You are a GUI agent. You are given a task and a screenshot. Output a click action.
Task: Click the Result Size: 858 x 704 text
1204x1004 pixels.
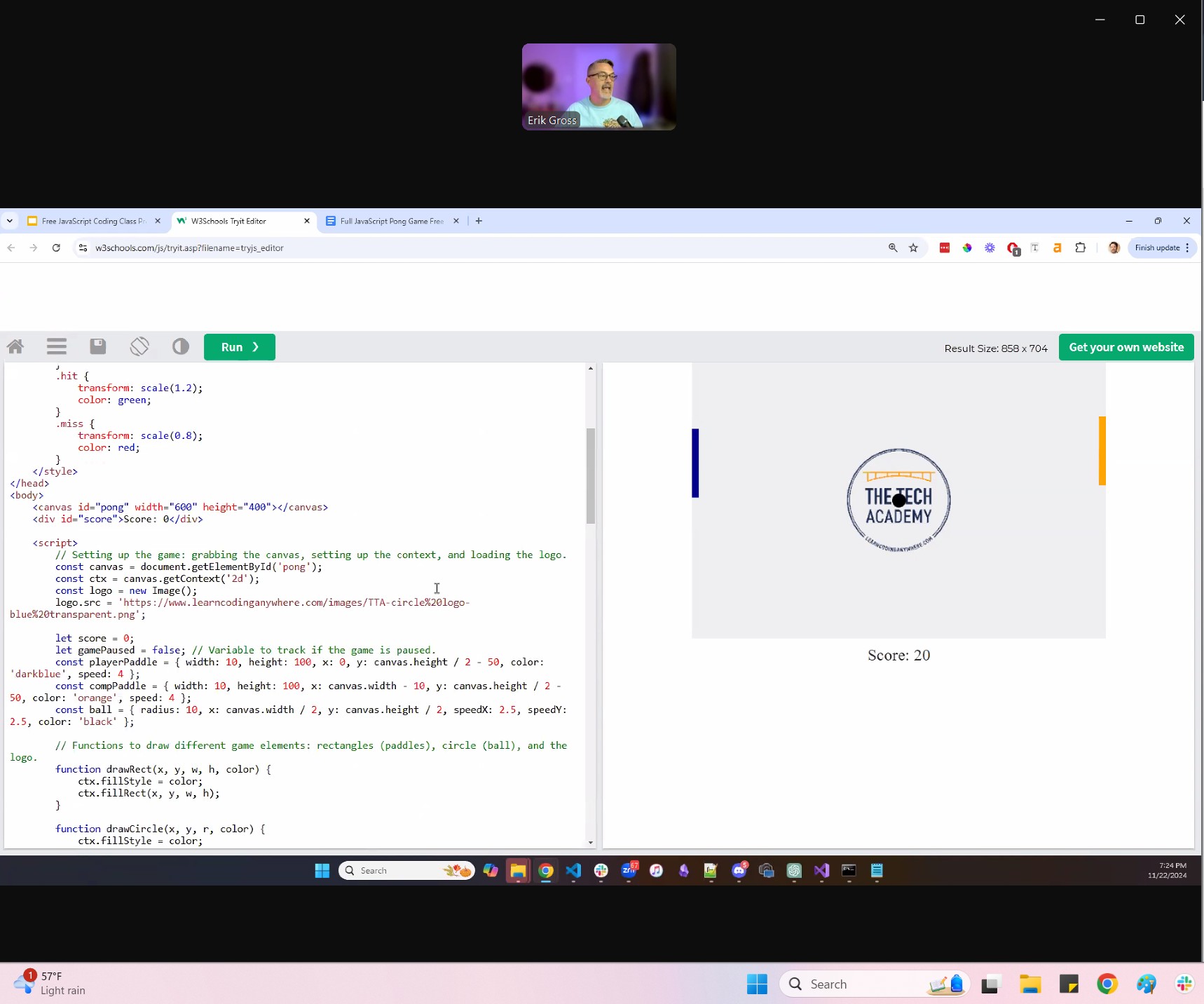(996, 348)
